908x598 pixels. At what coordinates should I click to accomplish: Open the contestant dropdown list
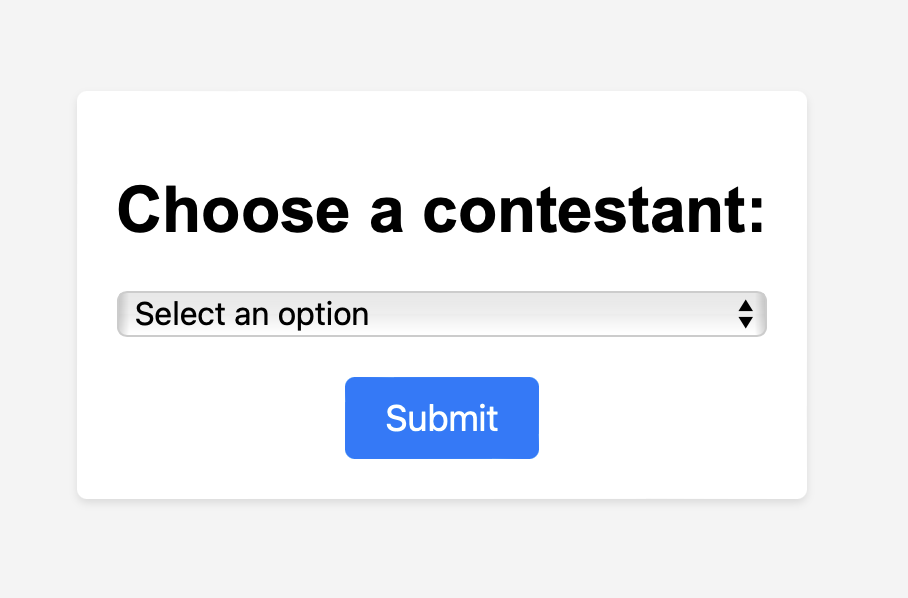click(442, 314)
